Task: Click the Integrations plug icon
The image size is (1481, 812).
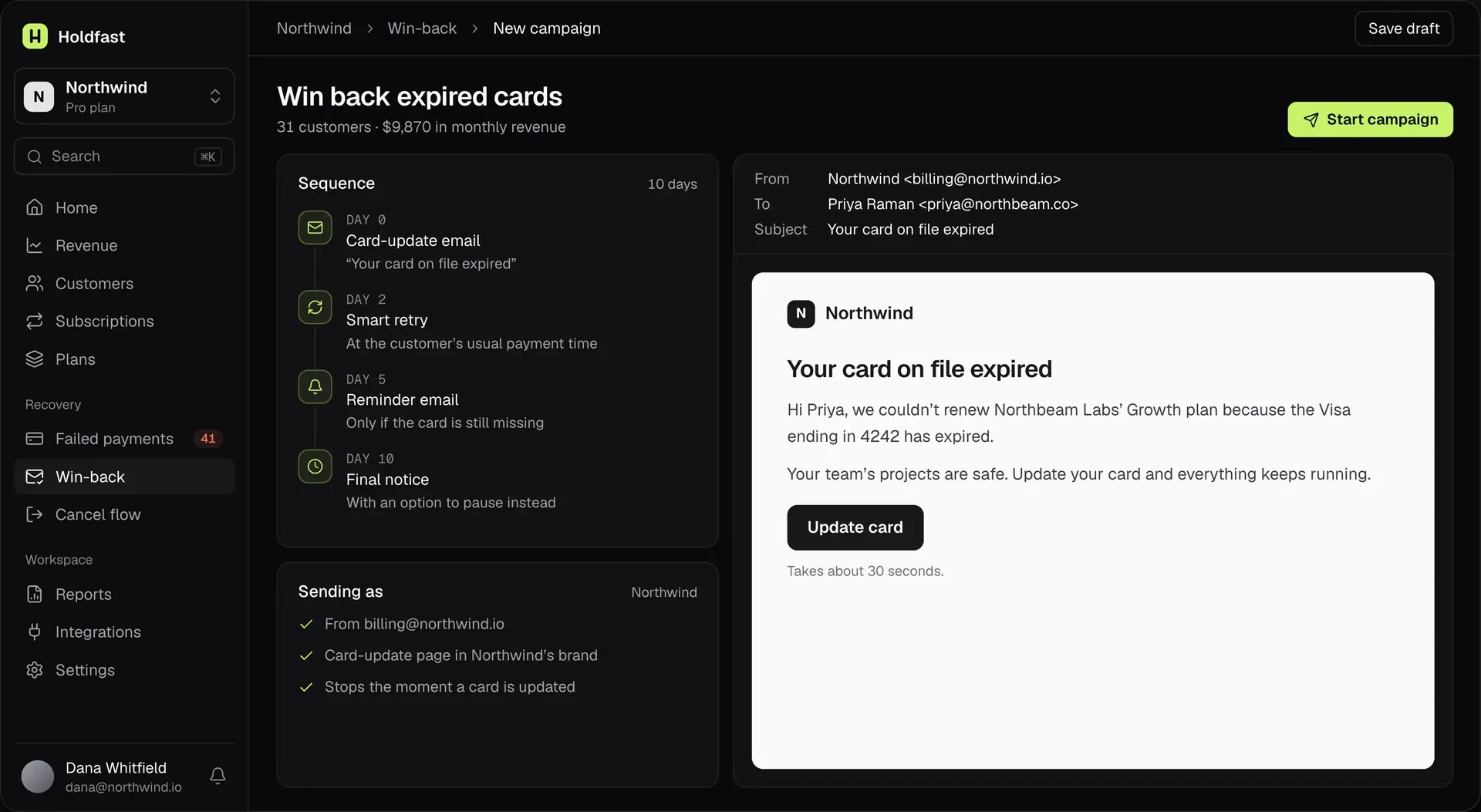Action: (x=35, y=632)
